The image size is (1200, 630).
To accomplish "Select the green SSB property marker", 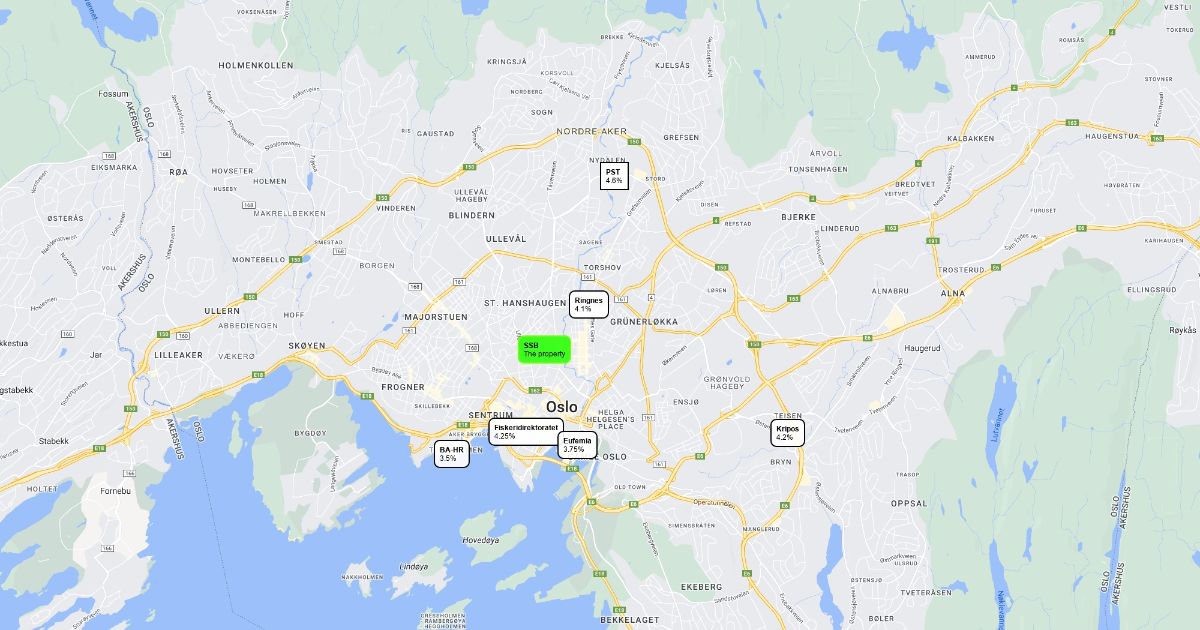I will click(x=544, y=350).
